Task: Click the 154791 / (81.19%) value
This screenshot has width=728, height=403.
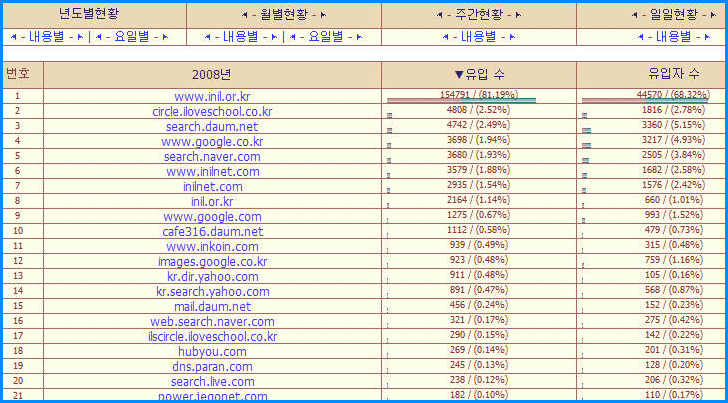Action: [479, 95]
